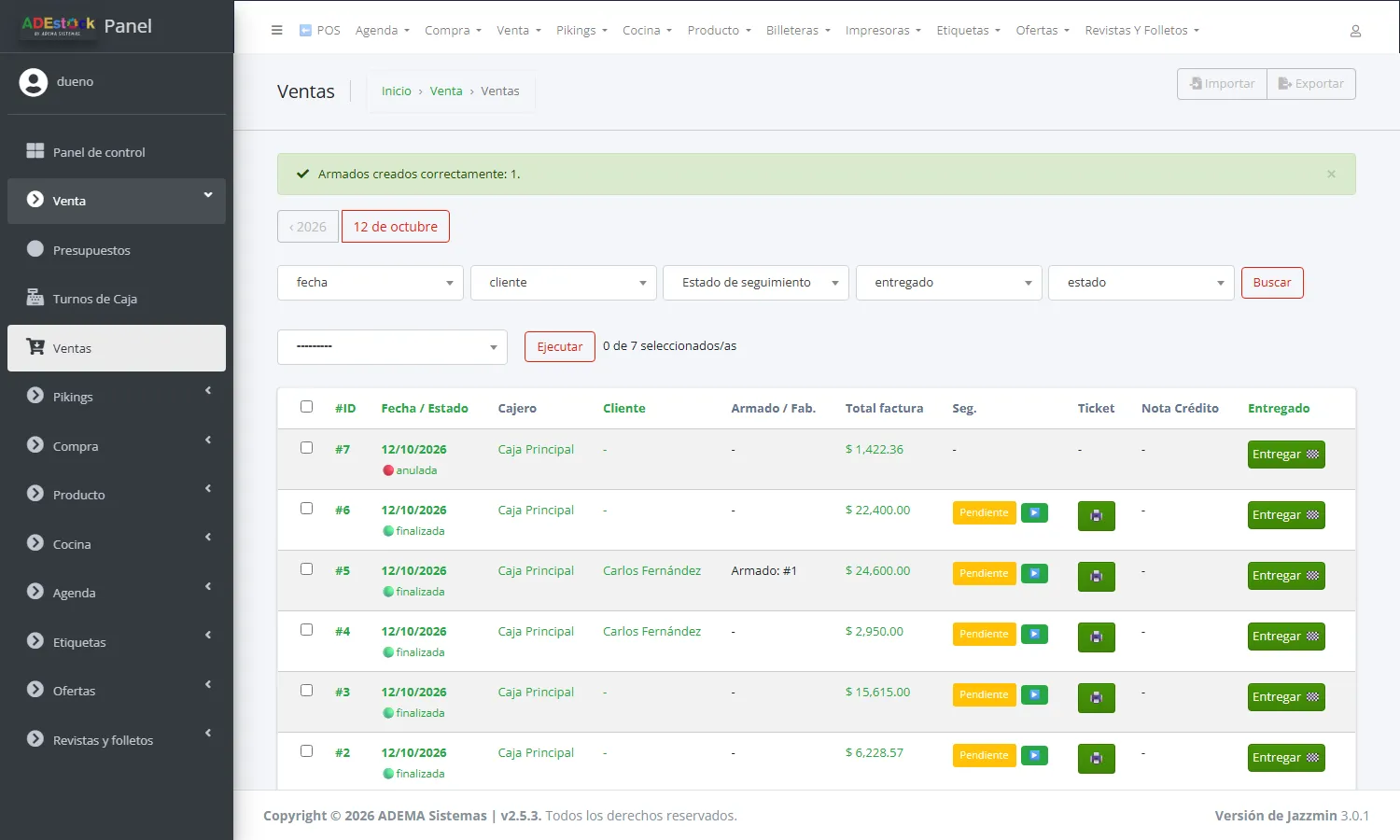Print the ticket for sale #5

(x=1096, y=576)
